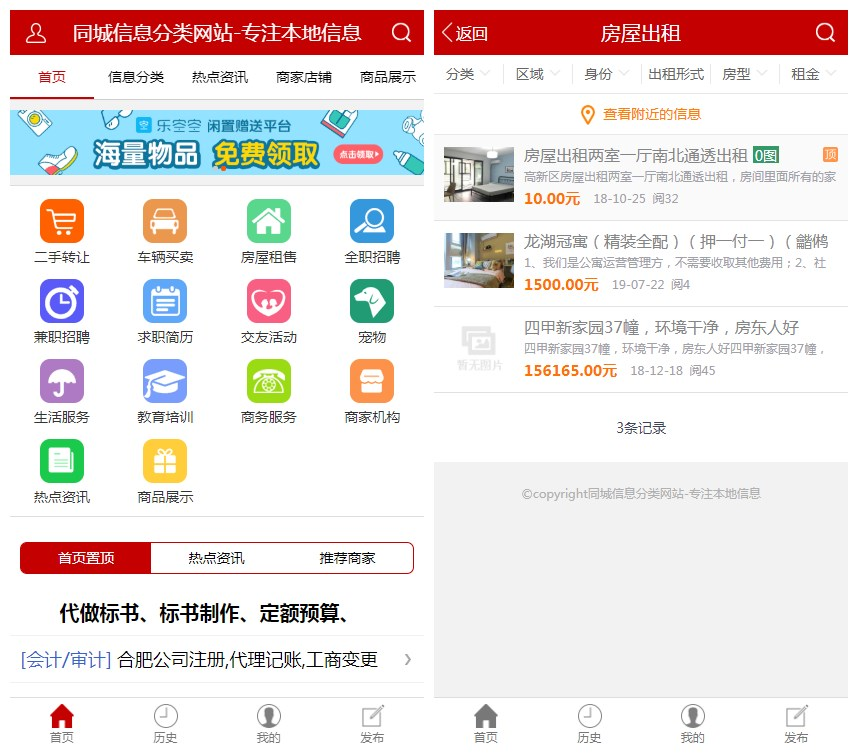Open 二手转让 shopping cart icon
This screenshot has width=858, height=756.
click(62, 221)
